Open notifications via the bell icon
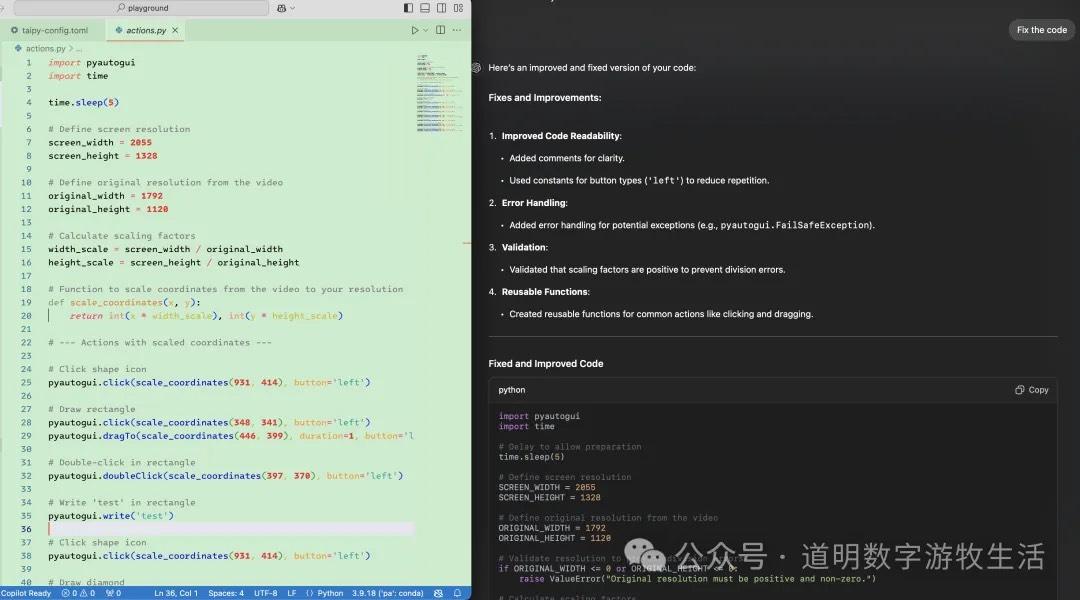This screenshot has width=1080, height=600. tap(458, 592)
